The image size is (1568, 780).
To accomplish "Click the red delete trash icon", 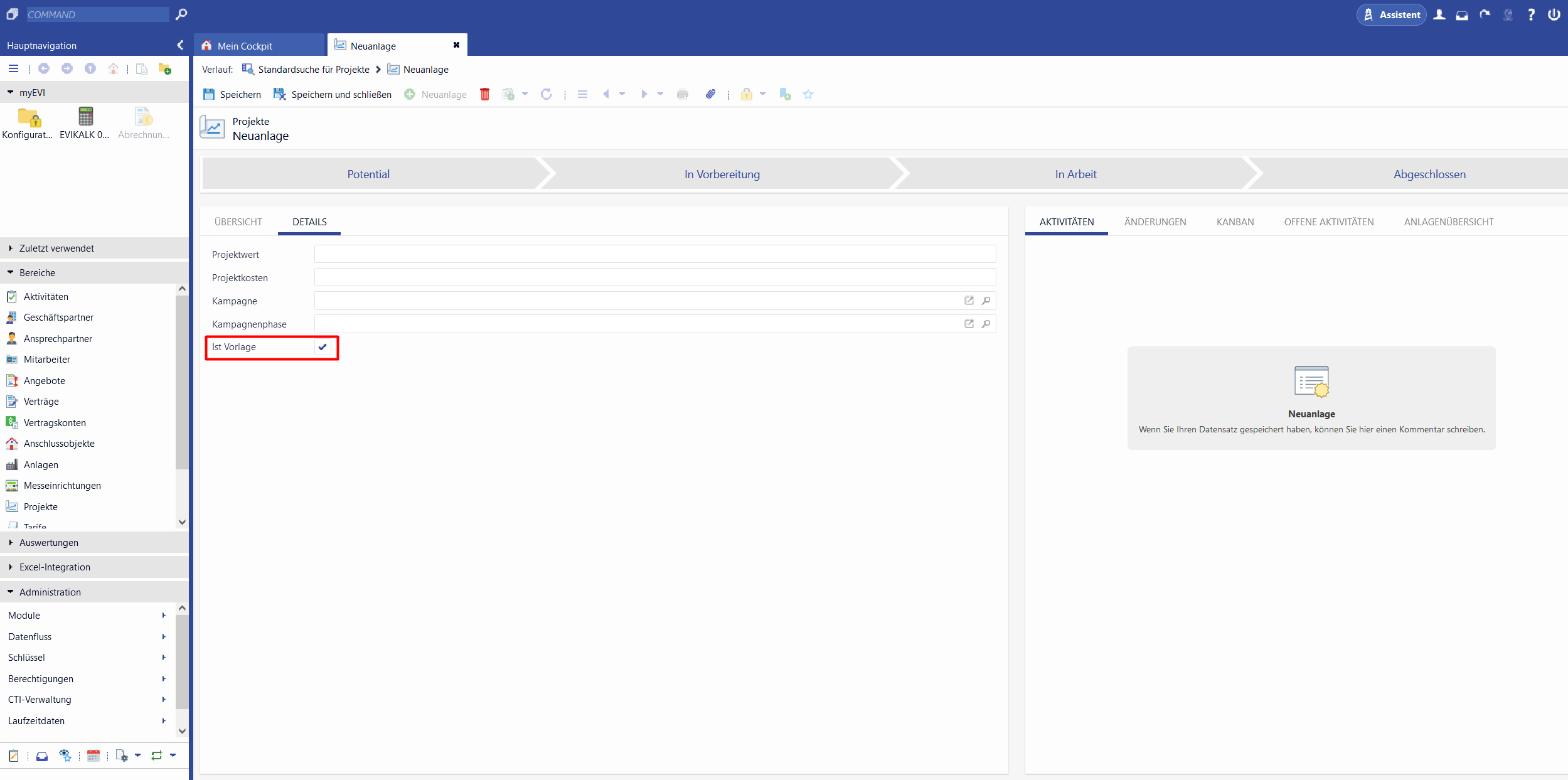I will [x=484, y=94].
